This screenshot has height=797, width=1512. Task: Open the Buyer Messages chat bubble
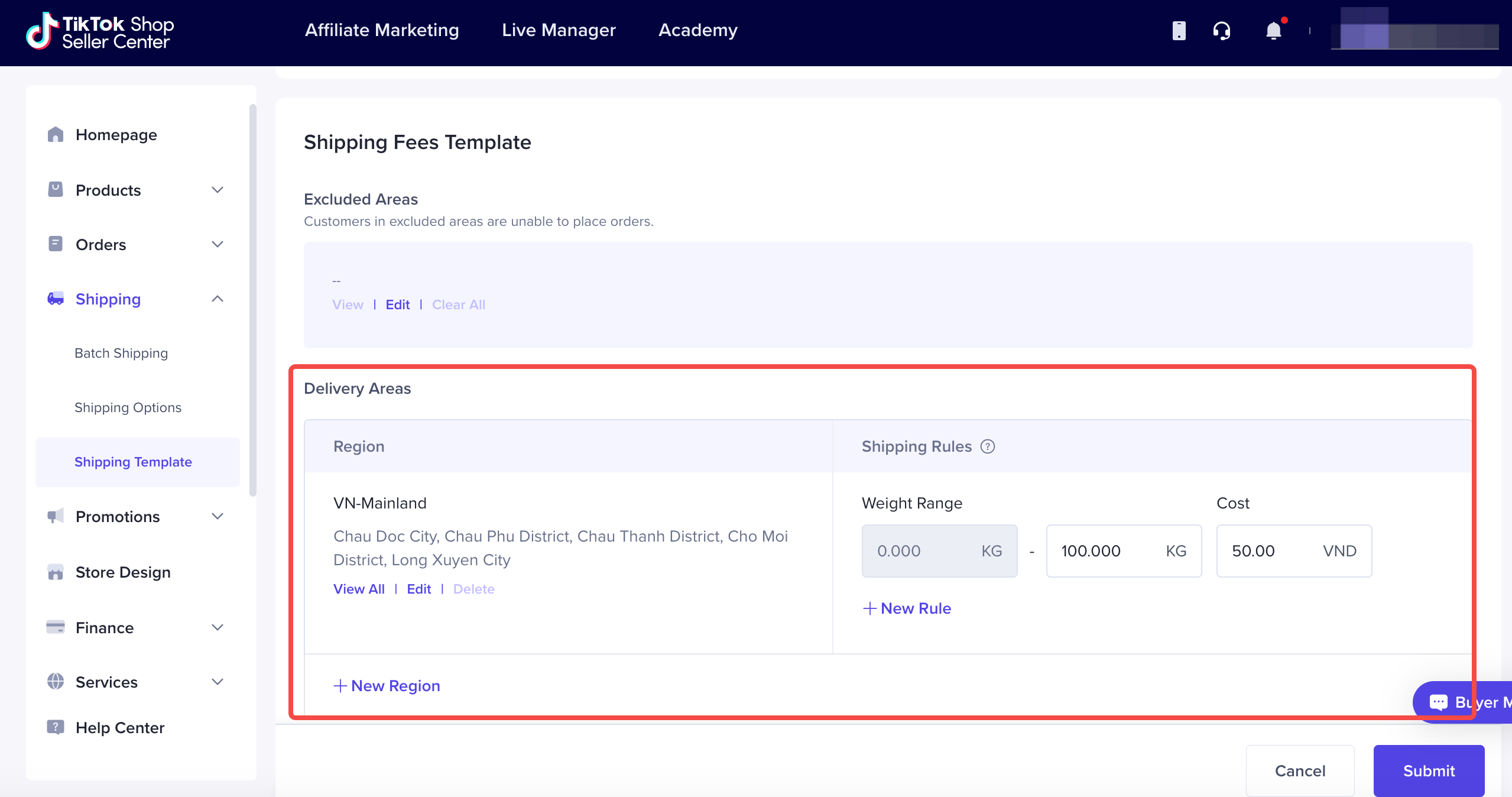click(x=1462, y=702)
